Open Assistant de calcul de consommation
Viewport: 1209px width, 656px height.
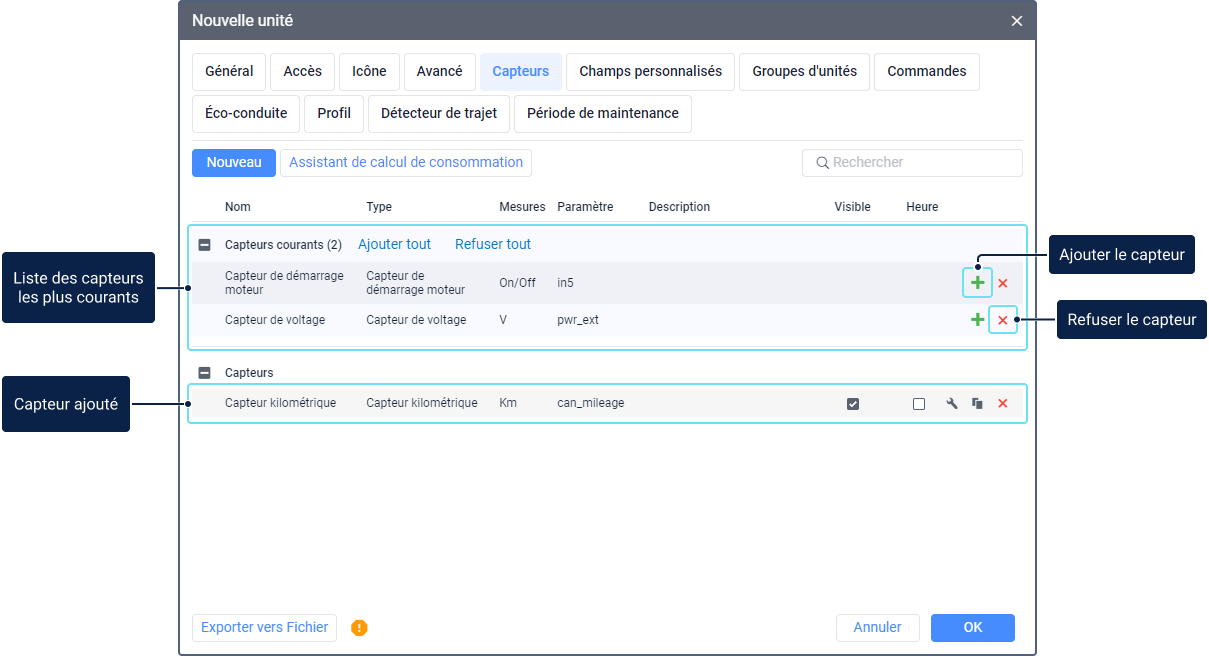(x=405, y=163)
